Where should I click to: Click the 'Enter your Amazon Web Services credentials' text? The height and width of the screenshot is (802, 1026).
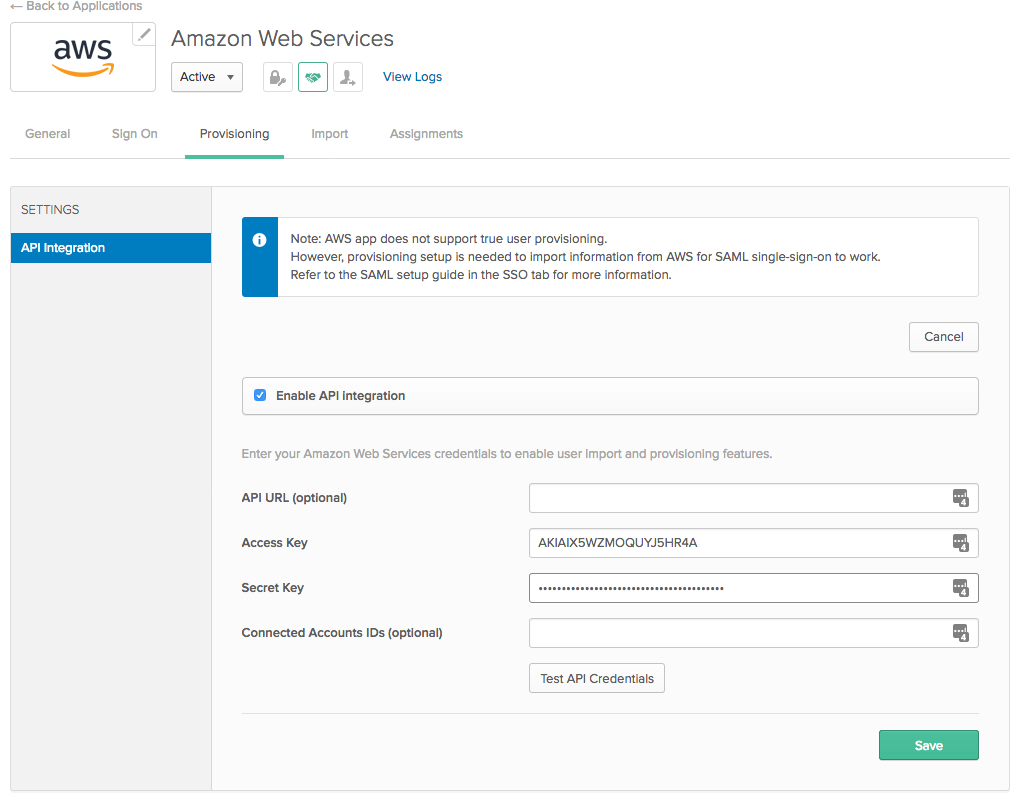pyautogui.click(x=506, y=453)
